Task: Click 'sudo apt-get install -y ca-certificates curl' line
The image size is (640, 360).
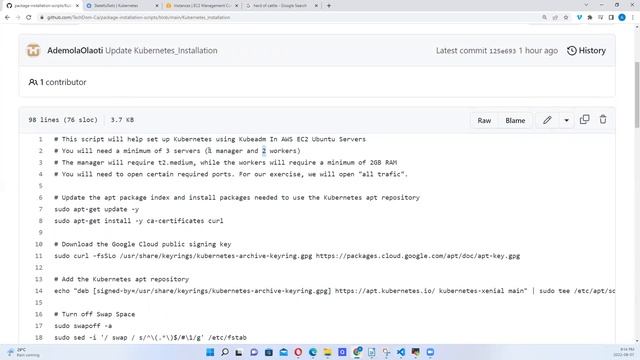Action: (x=139, y=221)
